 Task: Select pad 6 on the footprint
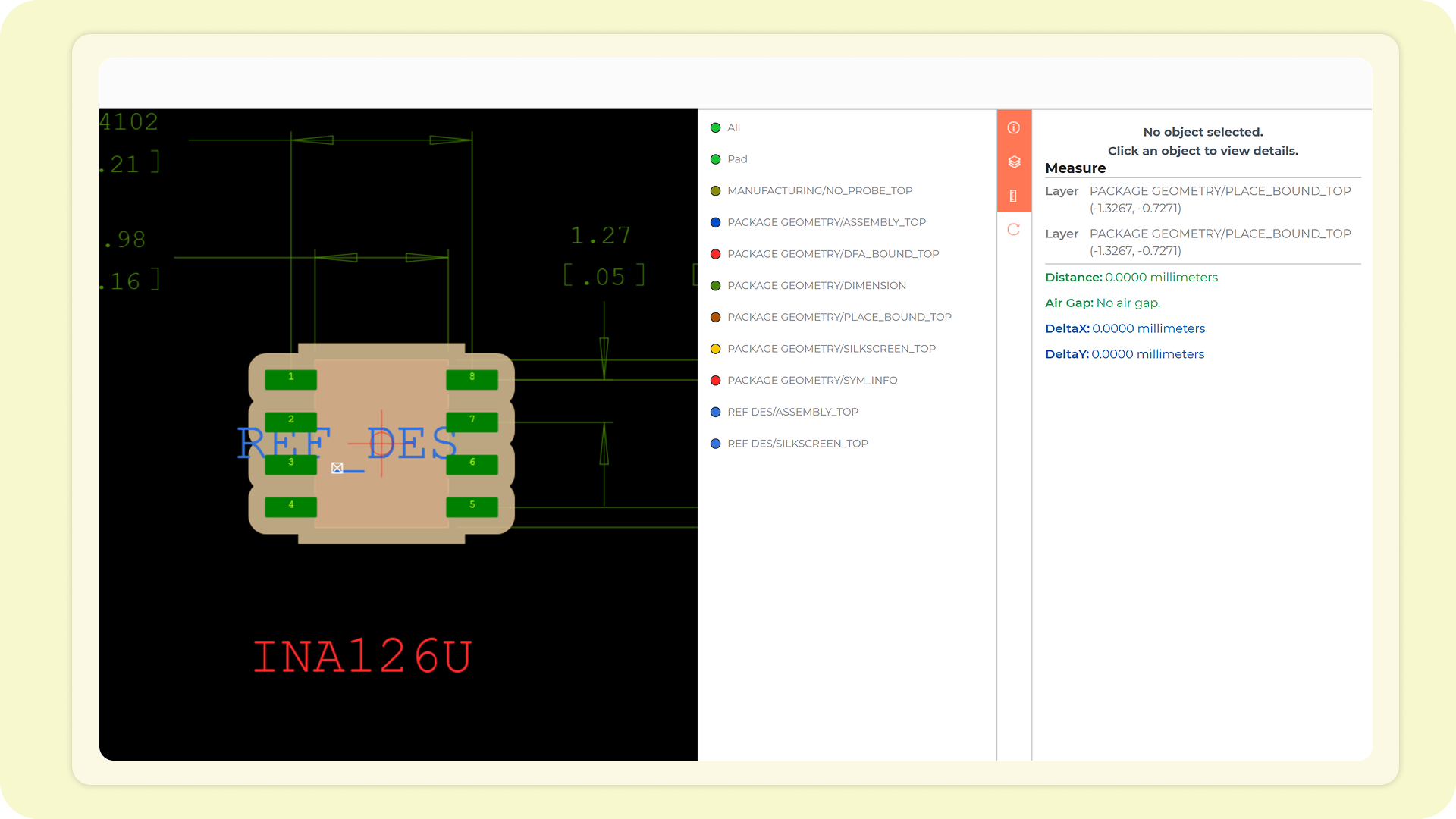coord(472,464)
